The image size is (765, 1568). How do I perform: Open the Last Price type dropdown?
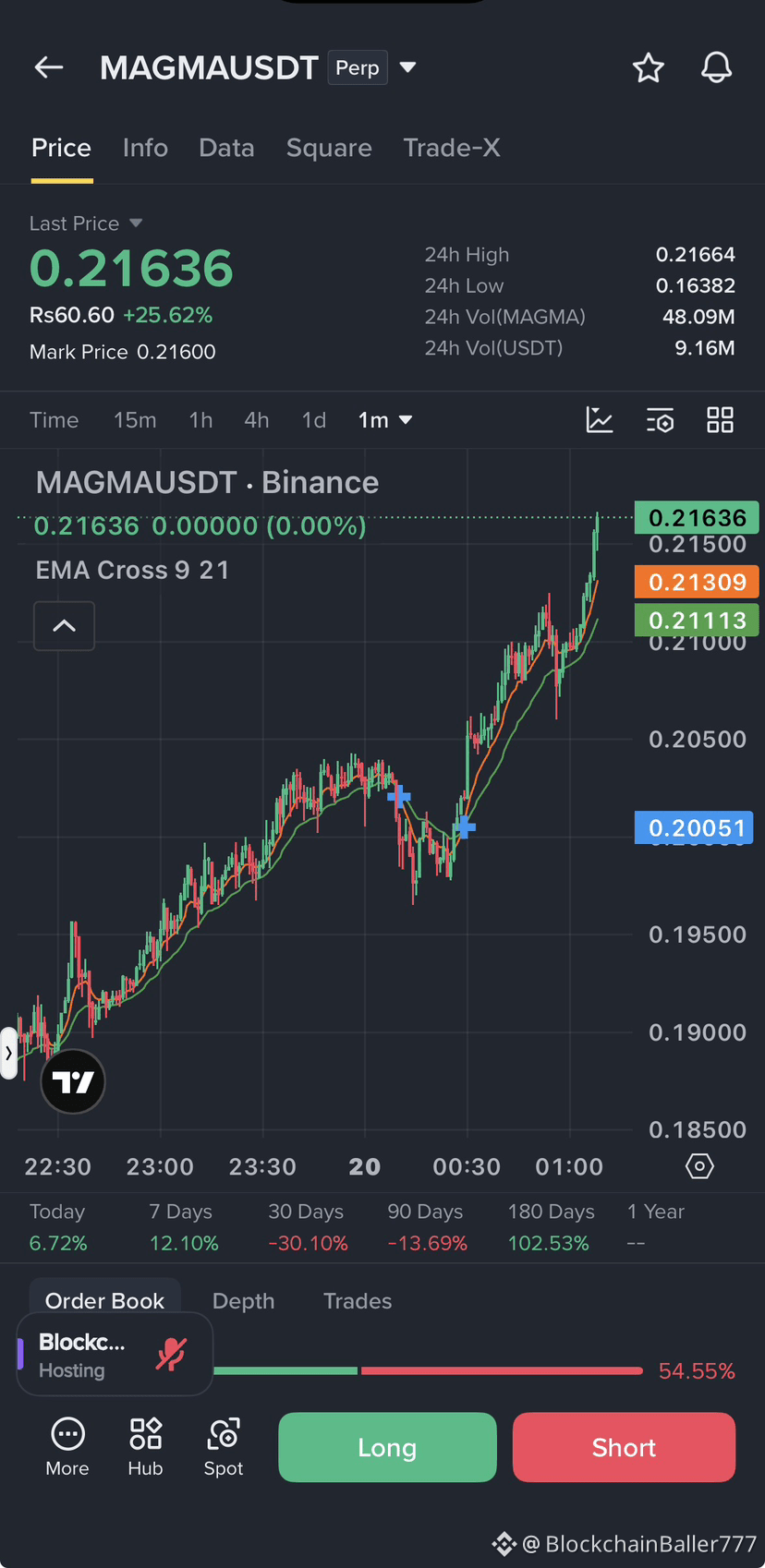pyautogui.click(x=136, y=223)
